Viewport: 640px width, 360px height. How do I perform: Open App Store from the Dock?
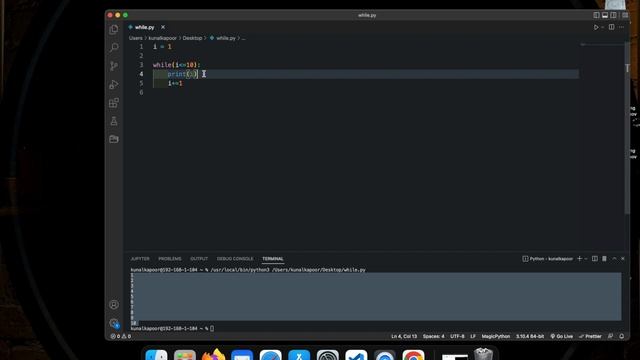(x=299, y=355)
